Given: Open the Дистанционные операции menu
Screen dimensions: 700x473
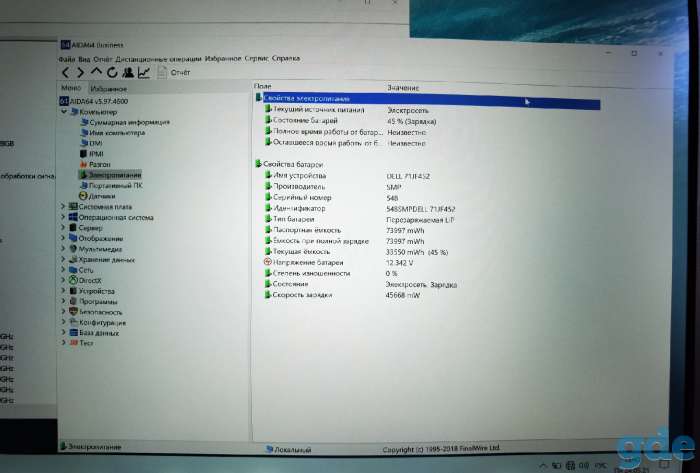Looking at the screenshot, I should [158, 59].
